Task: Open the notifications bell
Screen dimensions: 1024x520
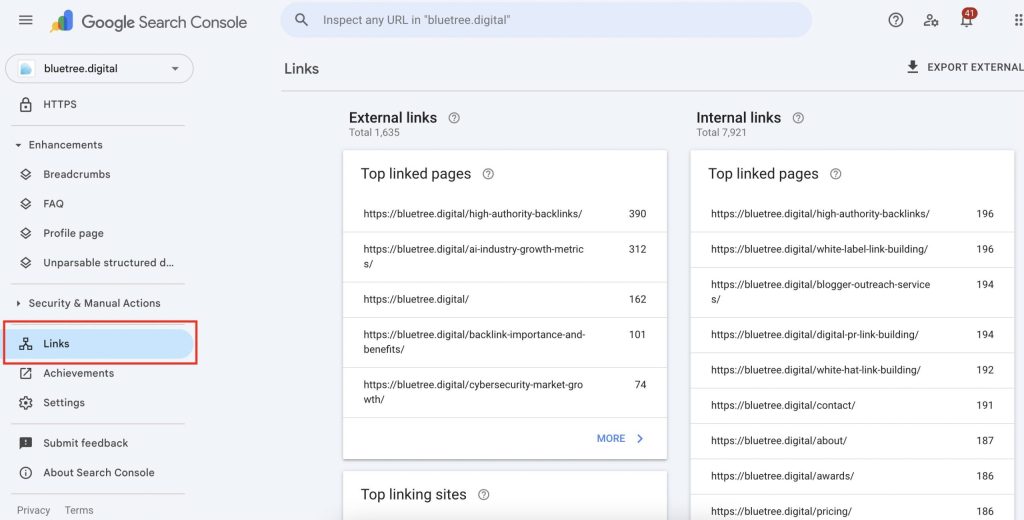Action: coord(966,20)
